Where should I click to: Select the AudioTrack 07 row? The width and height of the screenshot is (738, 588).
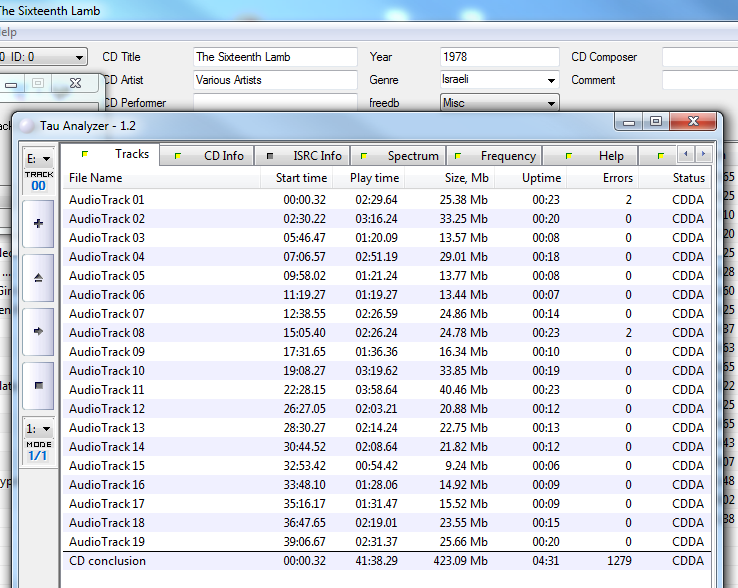click(x=386, y=314)
